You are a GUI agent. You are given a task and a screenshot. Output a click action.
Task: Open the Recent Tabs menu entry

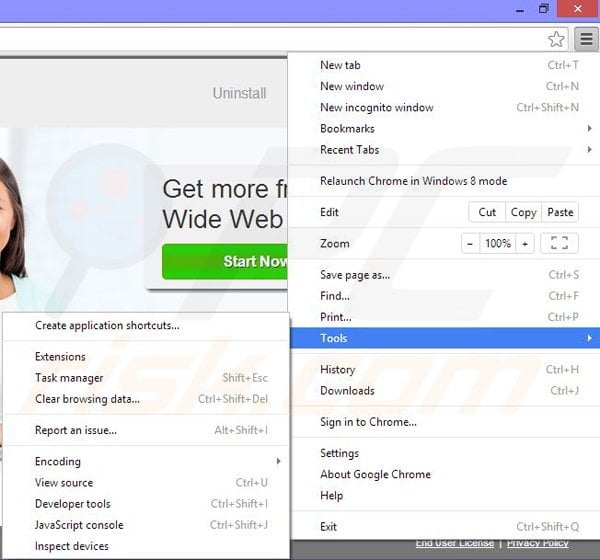click(445, 150)
